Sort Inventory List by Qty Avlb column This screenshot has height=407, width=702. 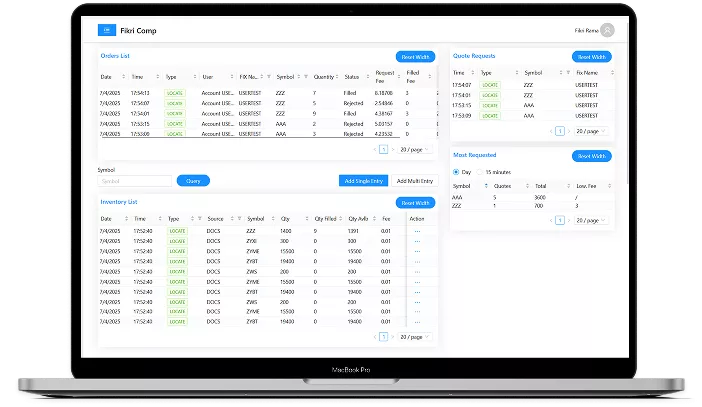[374, 218]
